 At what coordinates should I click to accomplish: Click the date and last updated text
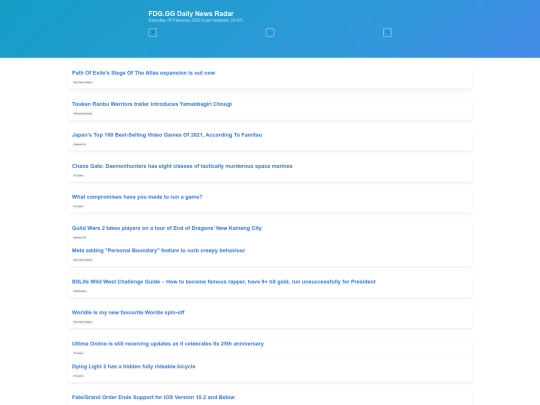coord(196,20)
